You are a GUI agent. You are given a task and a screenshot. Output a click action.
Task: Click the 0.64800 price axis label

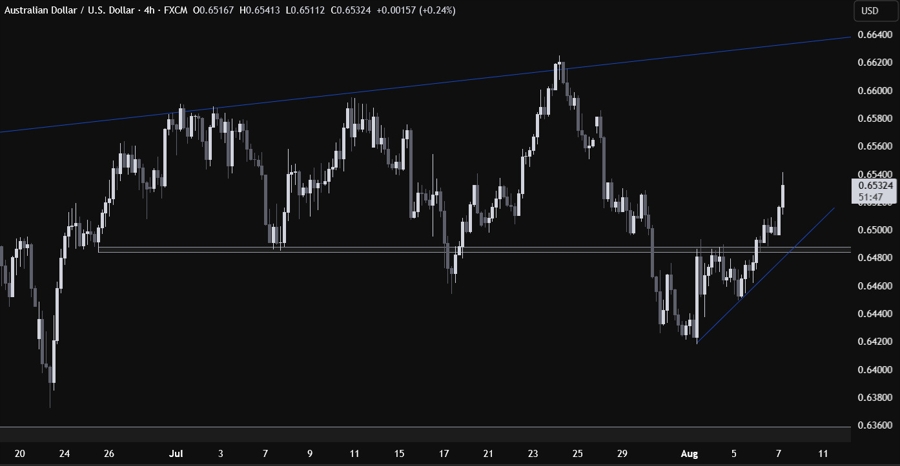(875, 258)
